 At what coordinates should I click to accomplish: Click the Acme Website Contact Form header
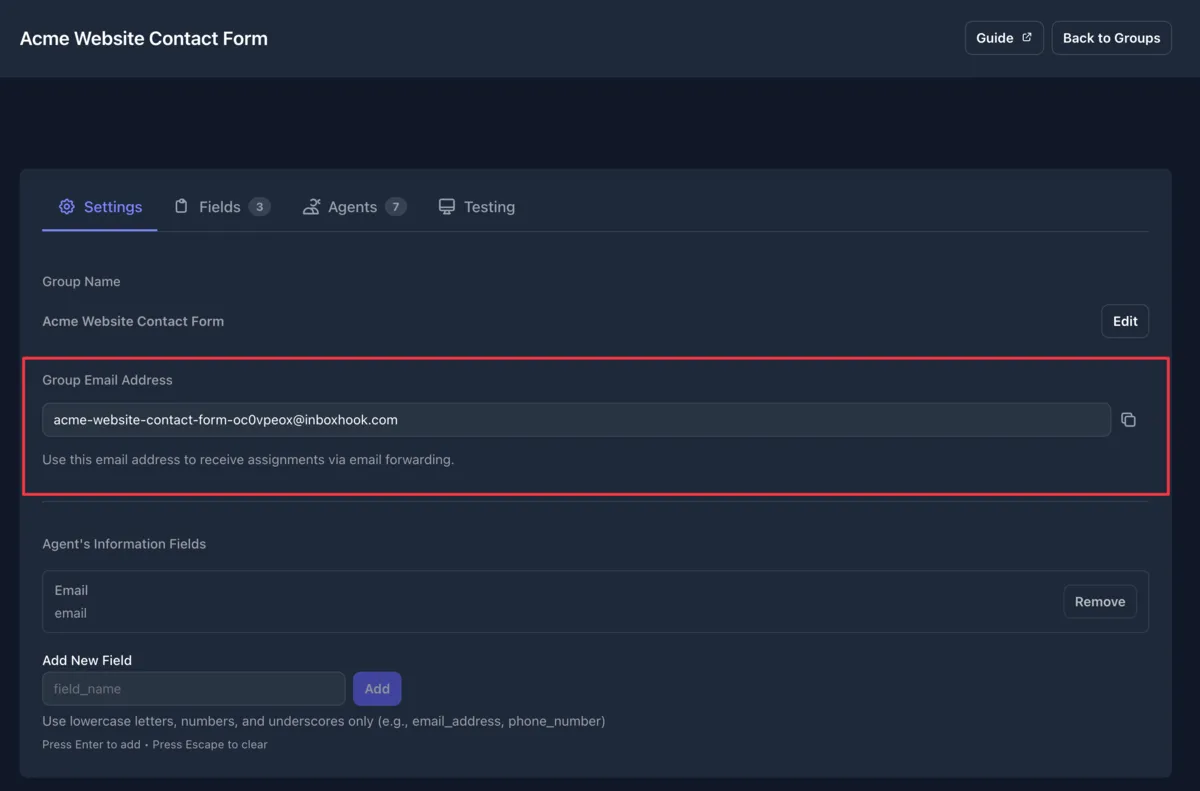point(143,38)
